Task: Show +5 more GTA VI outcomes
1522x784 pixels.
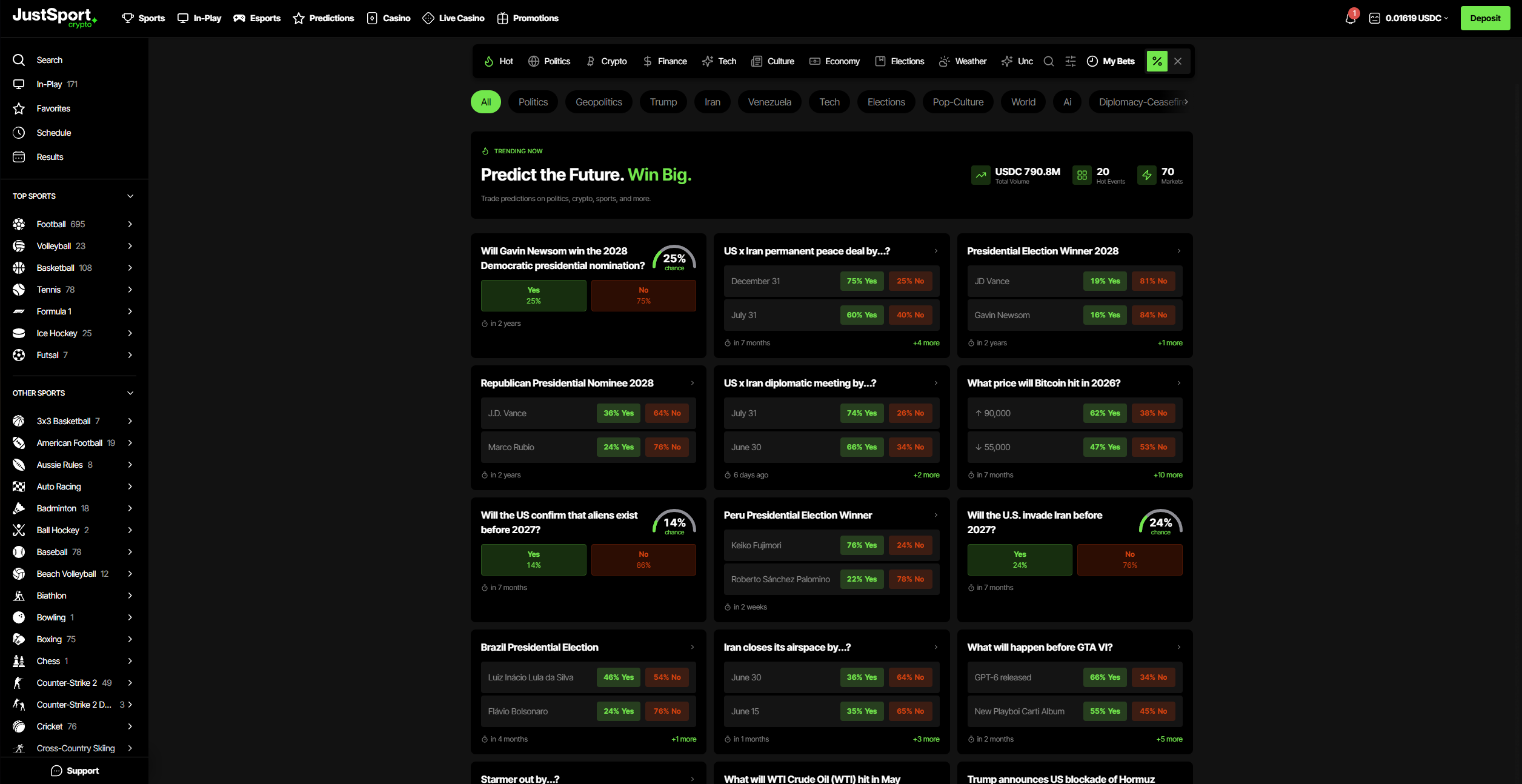Action: click(x=1169, y=739)
